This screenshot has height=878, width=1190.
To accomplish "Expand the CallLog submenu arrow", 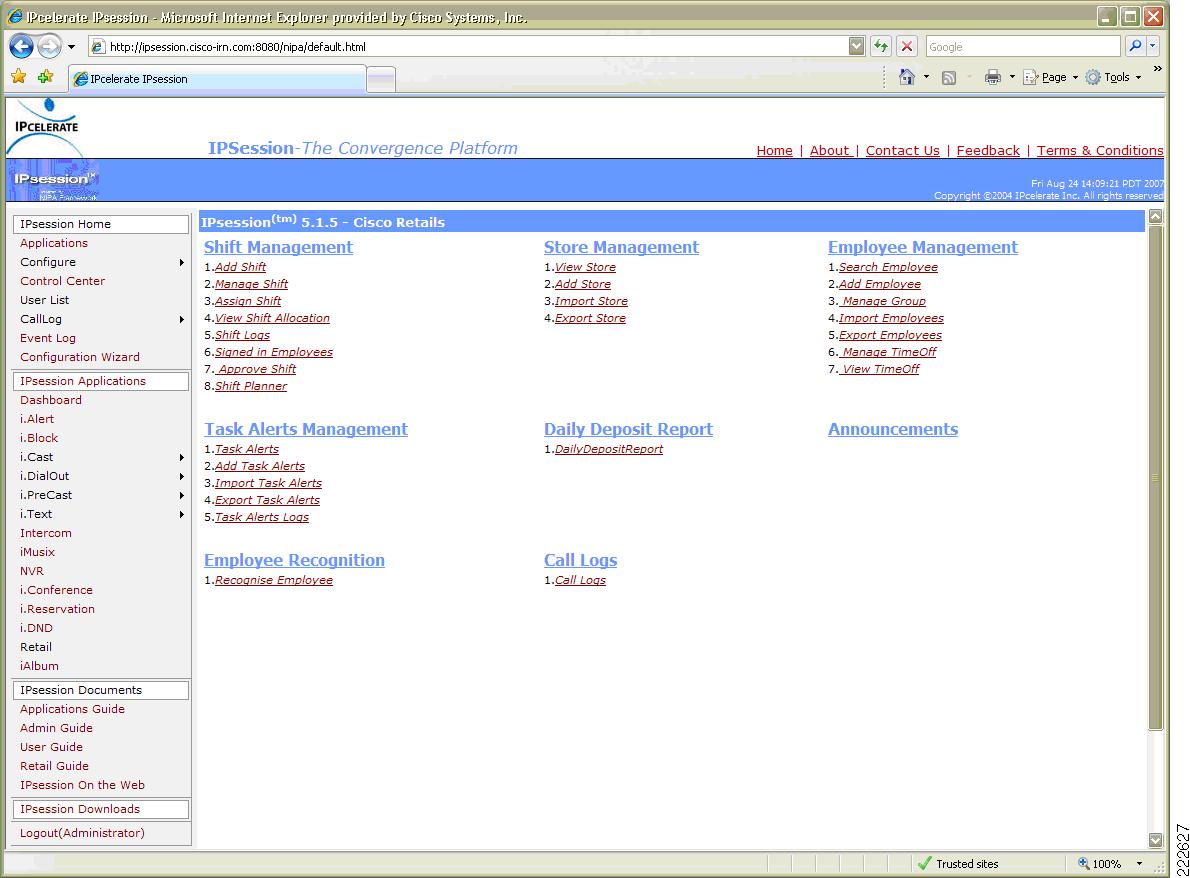I will click(181, 319).
